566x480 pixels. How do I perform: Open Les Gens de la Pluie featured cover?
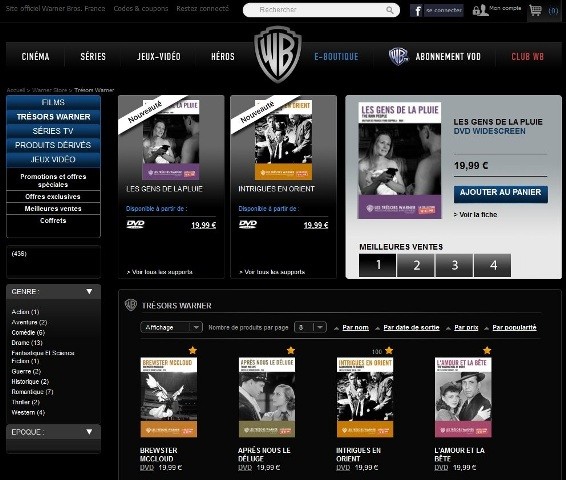pyautogui.click(x=400, y=161)
